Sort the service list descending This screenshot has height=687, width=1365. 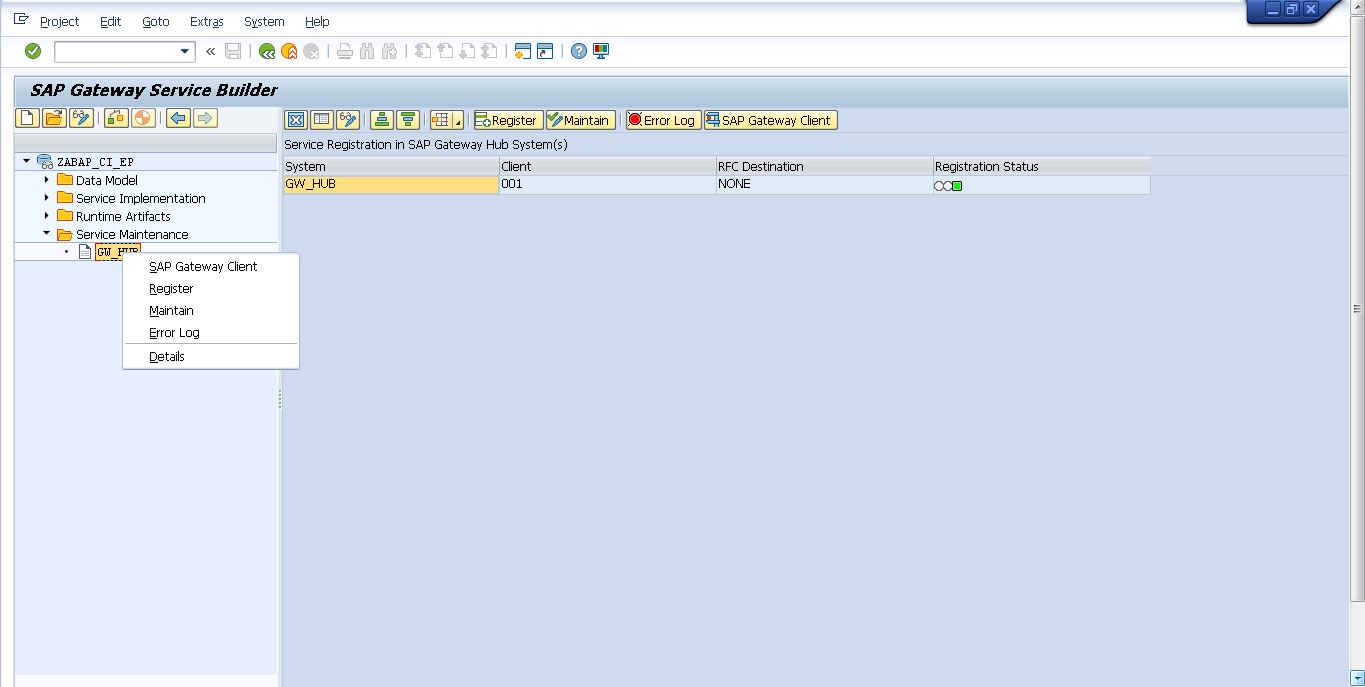pyautogui.click(x=407, y=119)
